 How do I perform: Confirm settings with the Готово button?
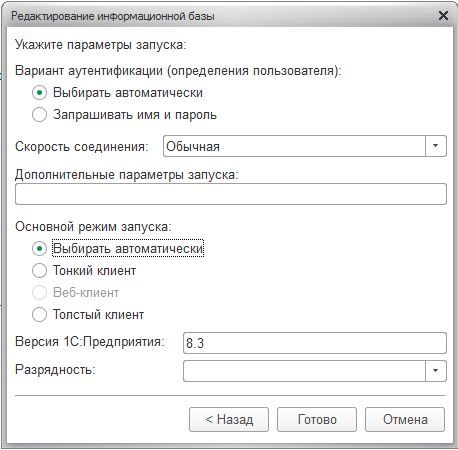pyautogui.click(x=317, y=419)
